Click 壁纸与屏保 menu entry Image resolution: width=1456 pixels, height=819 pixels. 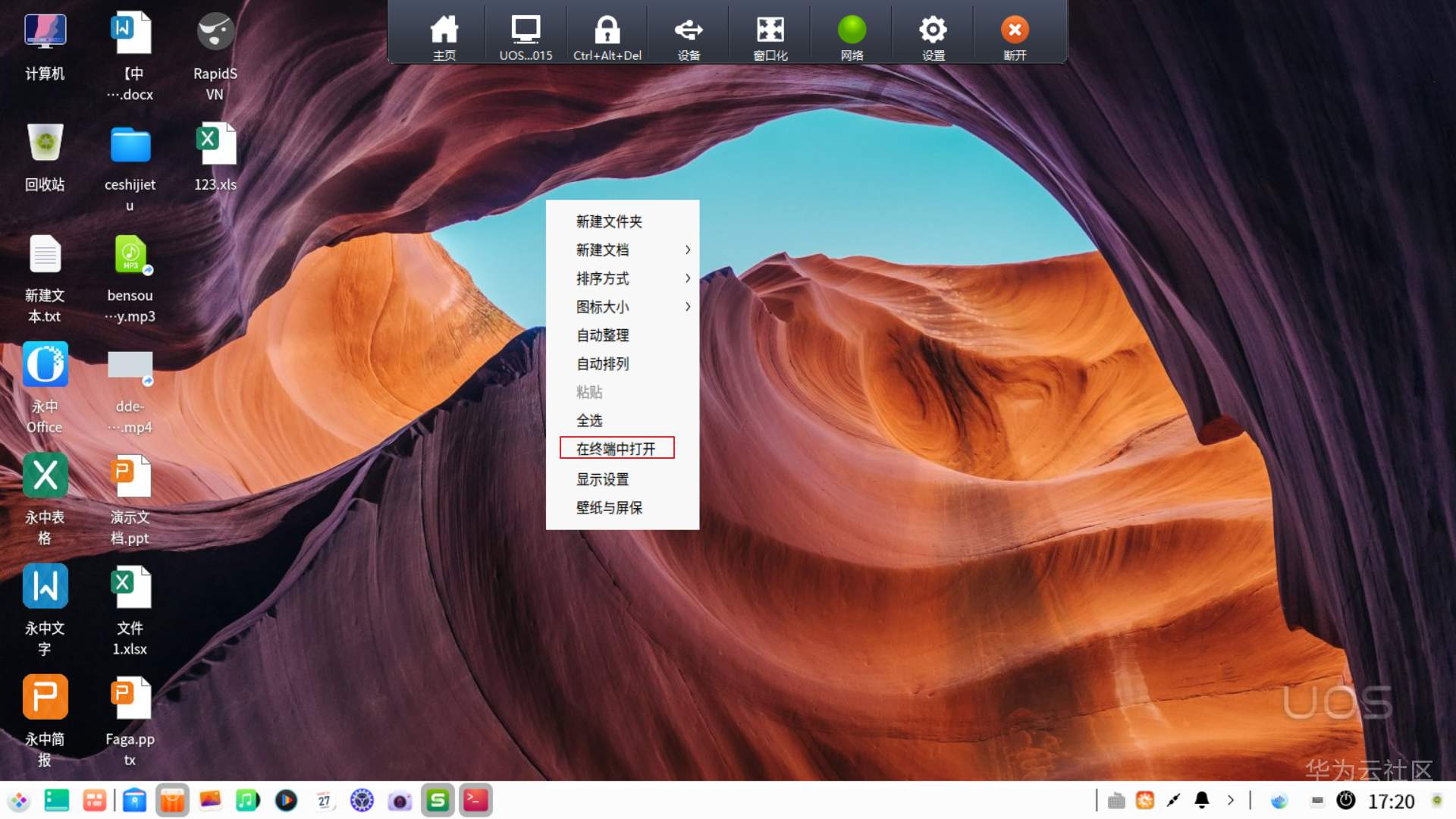609,507
